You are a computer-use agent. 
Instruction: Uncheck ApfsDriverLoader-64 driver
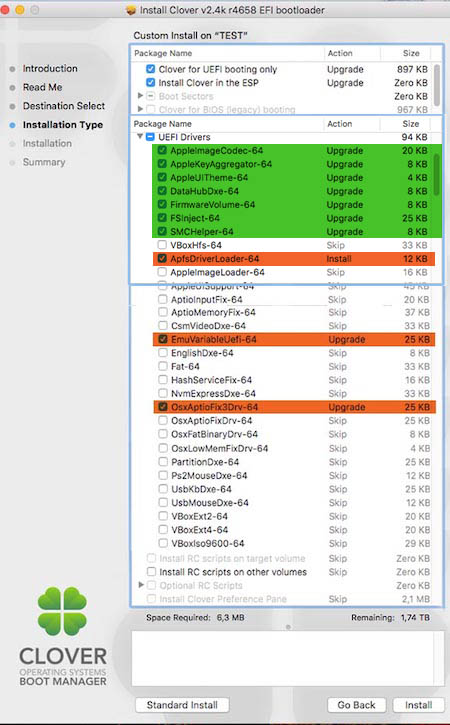pos(162,258)
